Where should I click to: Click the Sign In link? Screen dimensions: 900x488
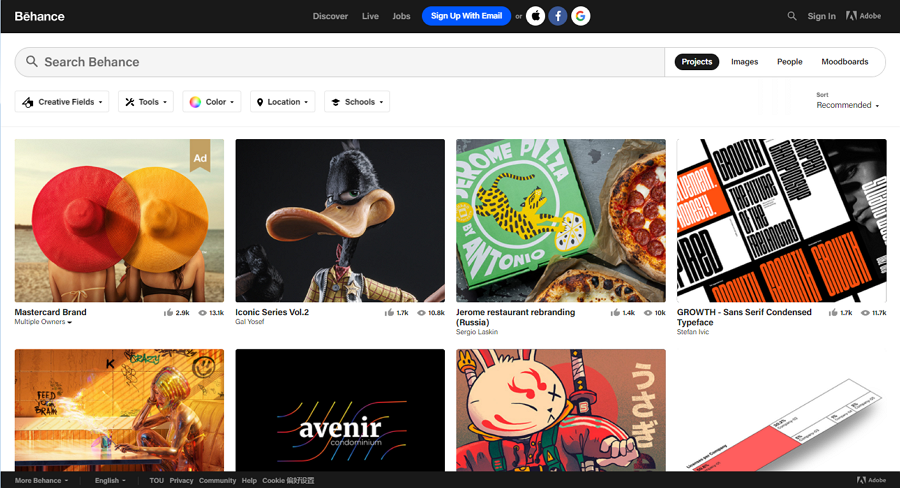point(821,16)
